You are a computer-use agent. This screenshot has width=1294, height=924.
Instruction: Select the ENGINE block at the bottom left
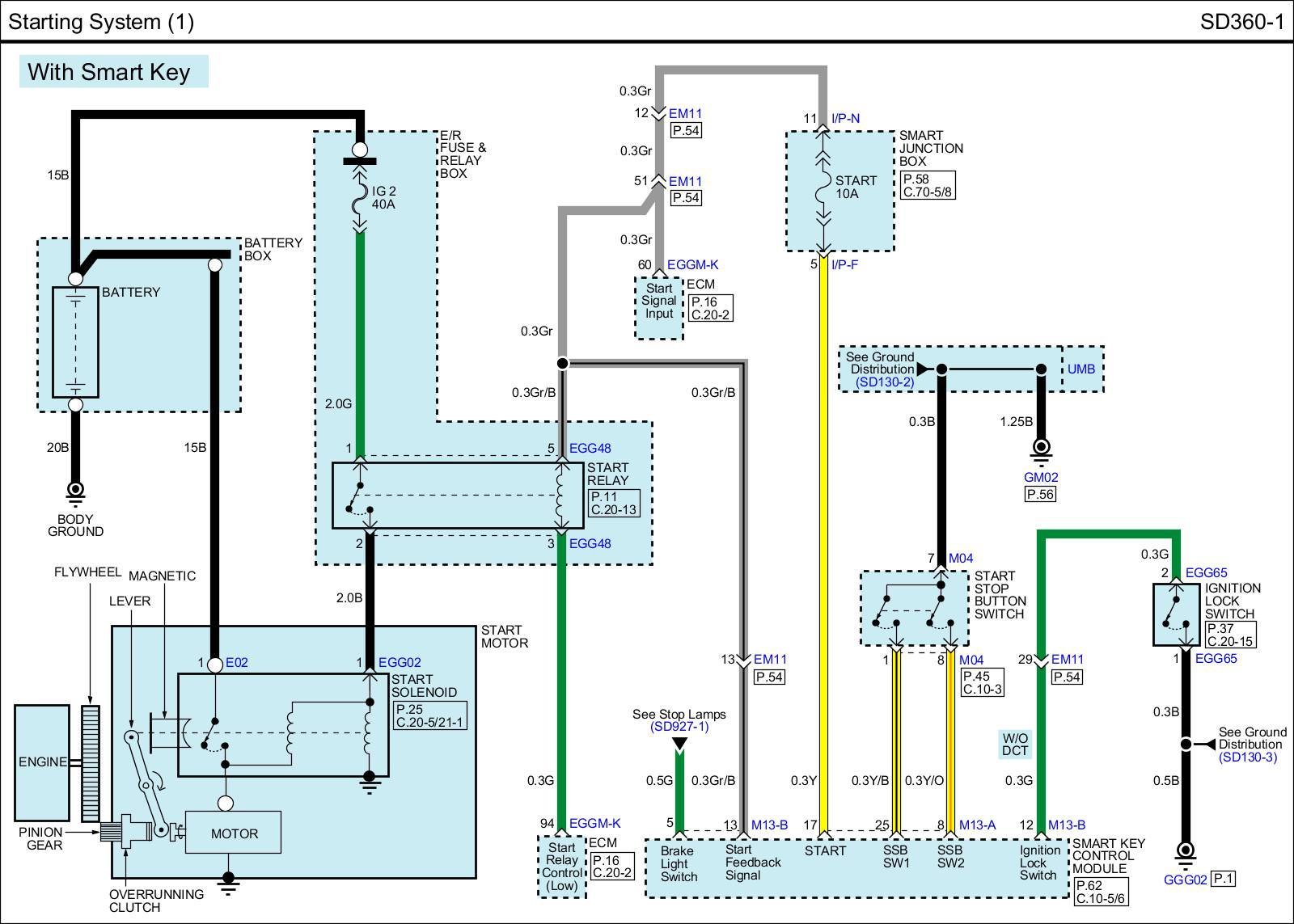coord(43,762)
